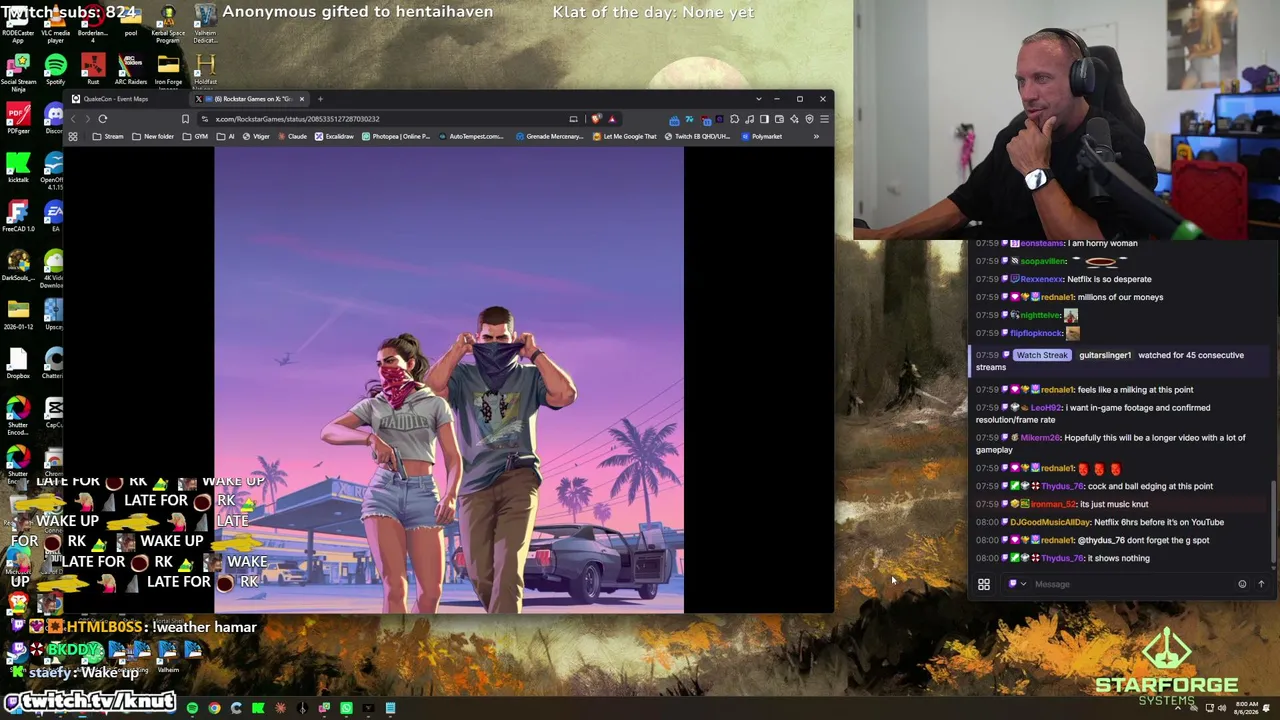Show more bookmarks with the overflow chevron
The height and width of the screenshot is (720, 1280).
[816, 136]
